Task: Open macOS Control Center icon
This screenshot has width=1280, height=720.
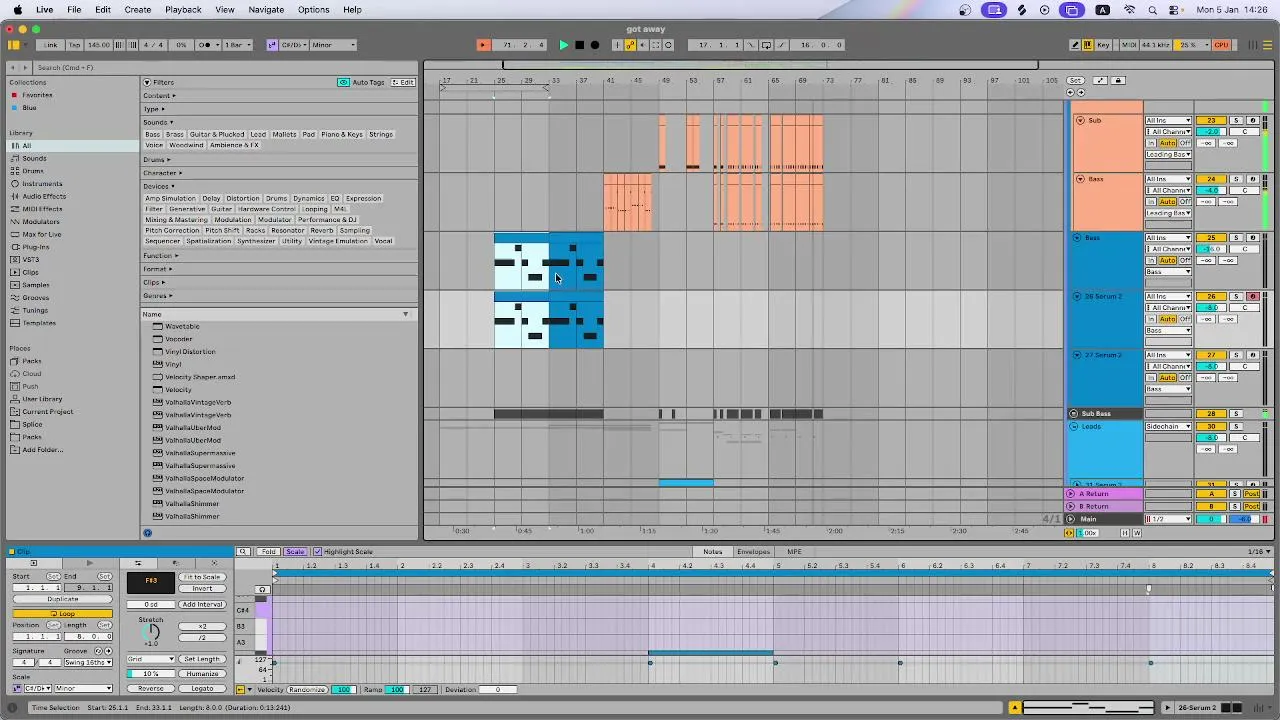Action: coord(1176,10)
